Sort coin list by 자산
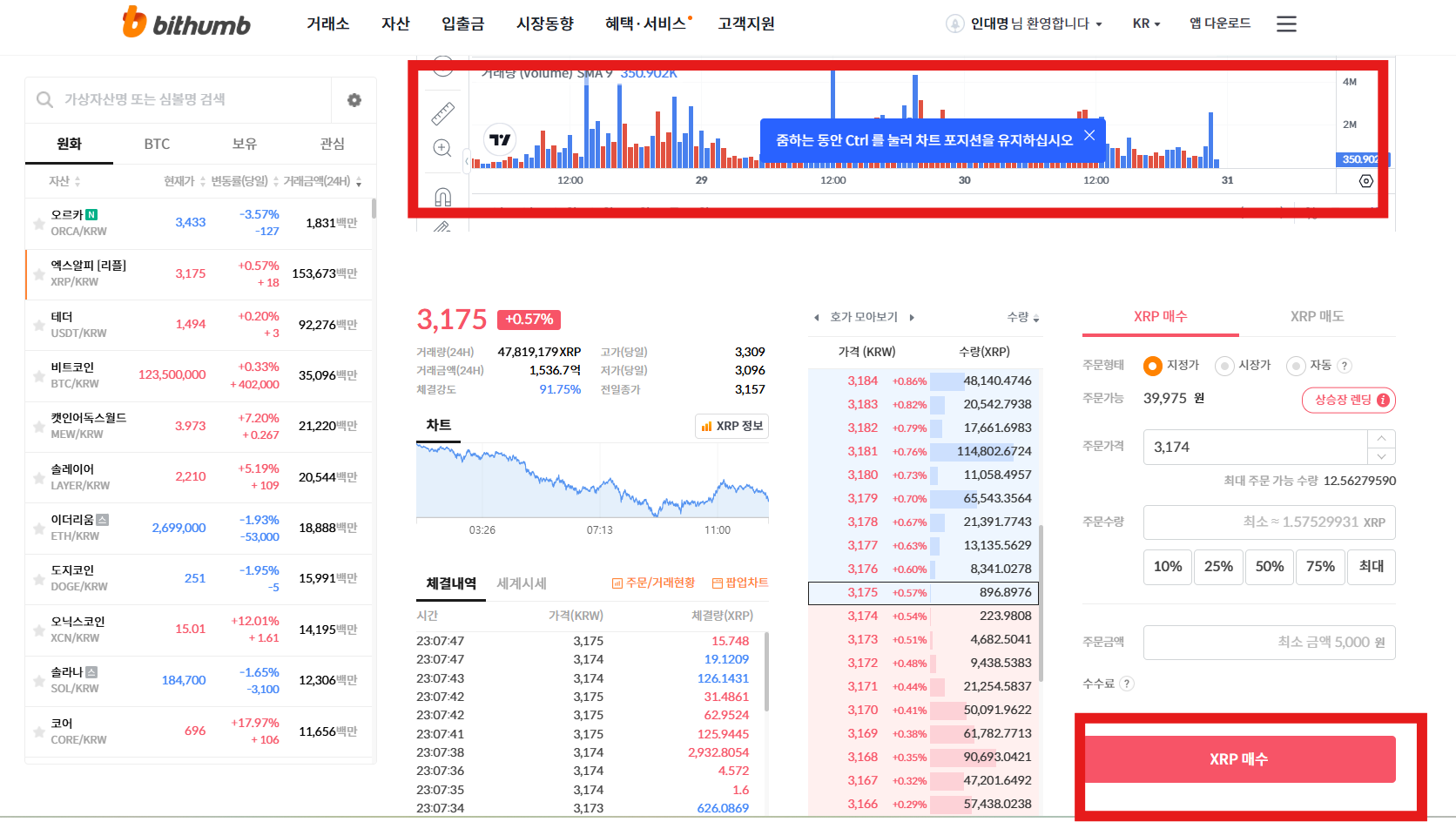 click(64, 181)
